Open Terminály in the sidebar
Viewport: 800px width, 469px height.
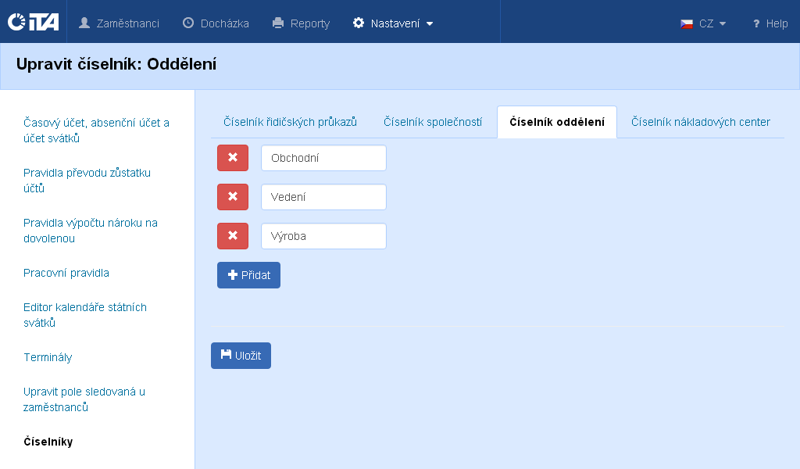(47, 357)
